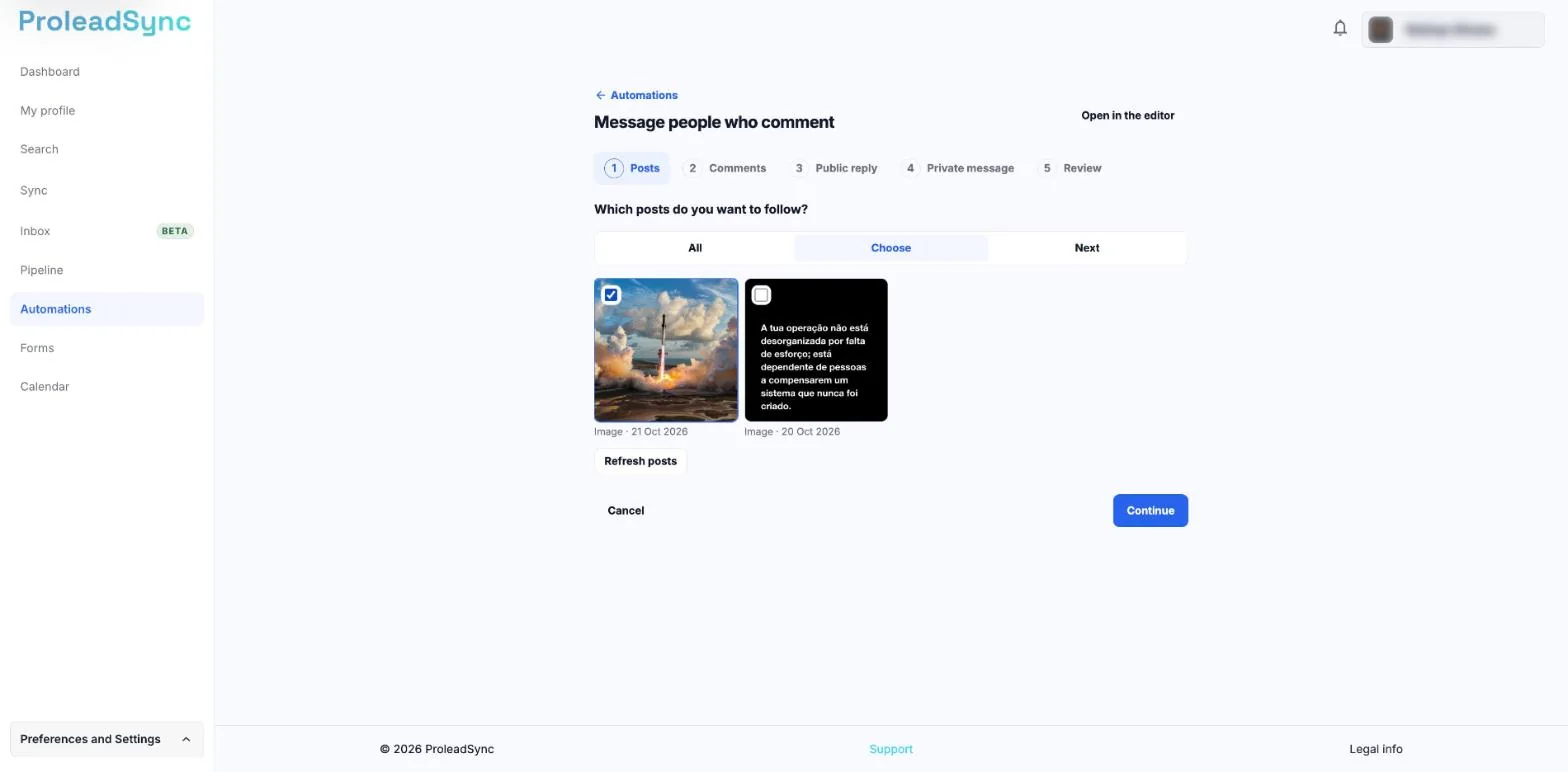Screen dimensions: 1568x772
Task: Open Search in the sidebar
Action: click(107, 150)
